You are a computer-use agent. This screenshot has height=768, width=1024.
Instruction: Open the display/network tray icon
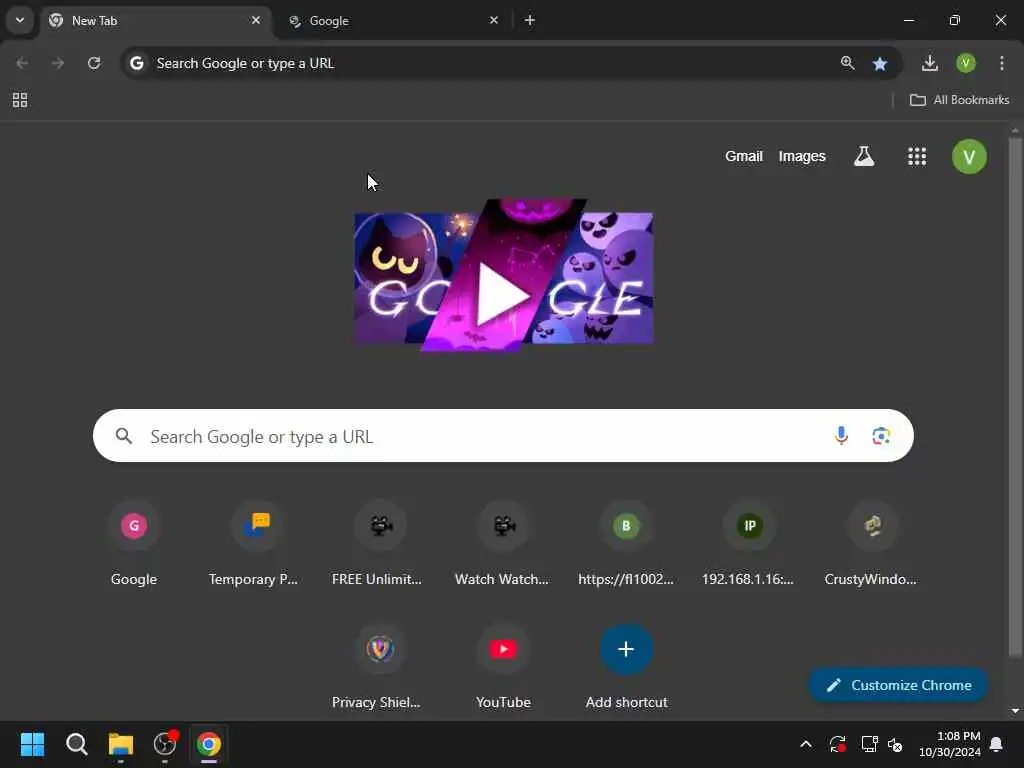869,744
